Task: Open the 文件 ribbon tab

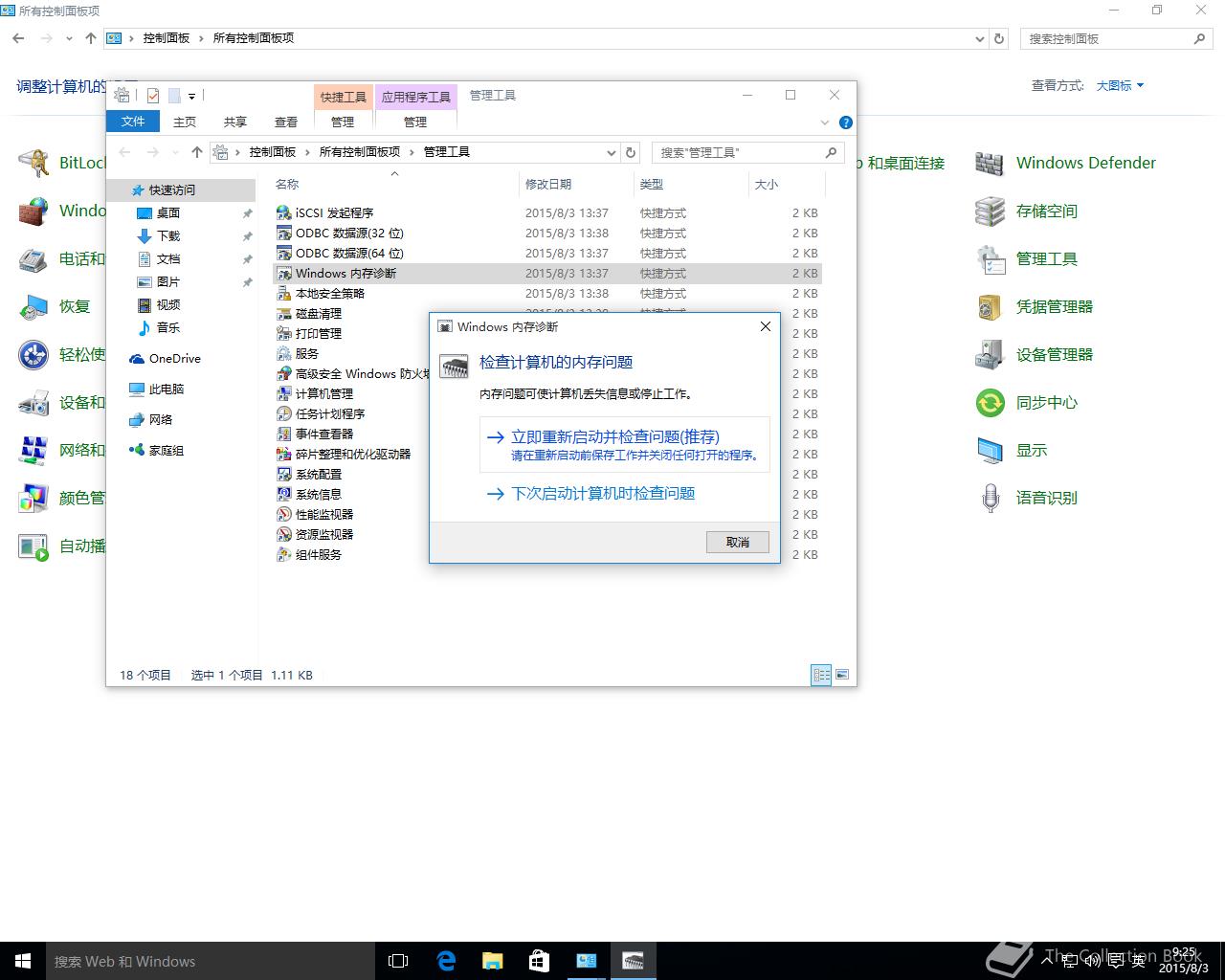Action: click(133, 122)
